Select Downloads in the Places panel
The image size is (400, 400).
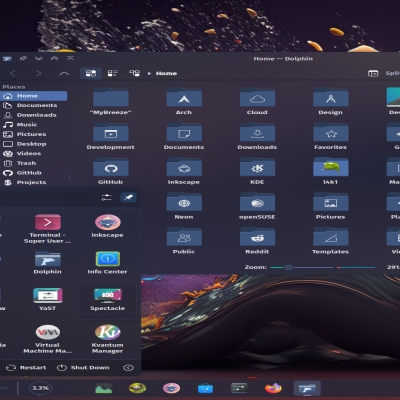point(34,115)
